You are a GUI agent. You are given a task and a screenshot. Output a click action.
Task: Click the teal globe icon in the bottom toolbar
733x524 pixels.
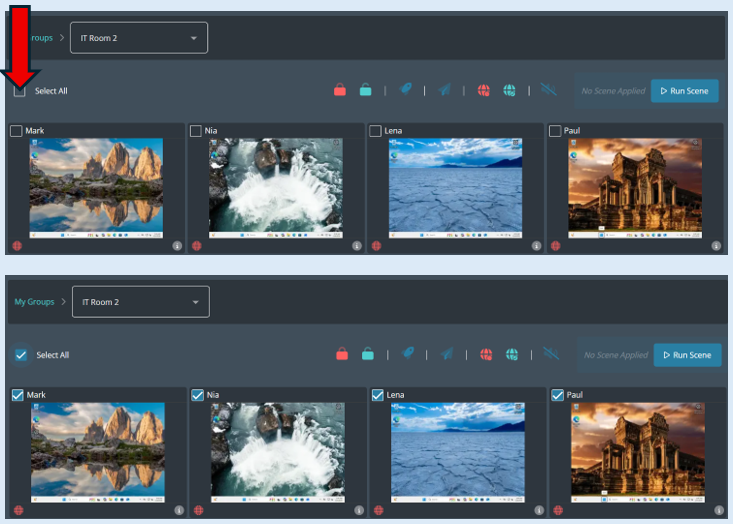click(x=512, y=355)
